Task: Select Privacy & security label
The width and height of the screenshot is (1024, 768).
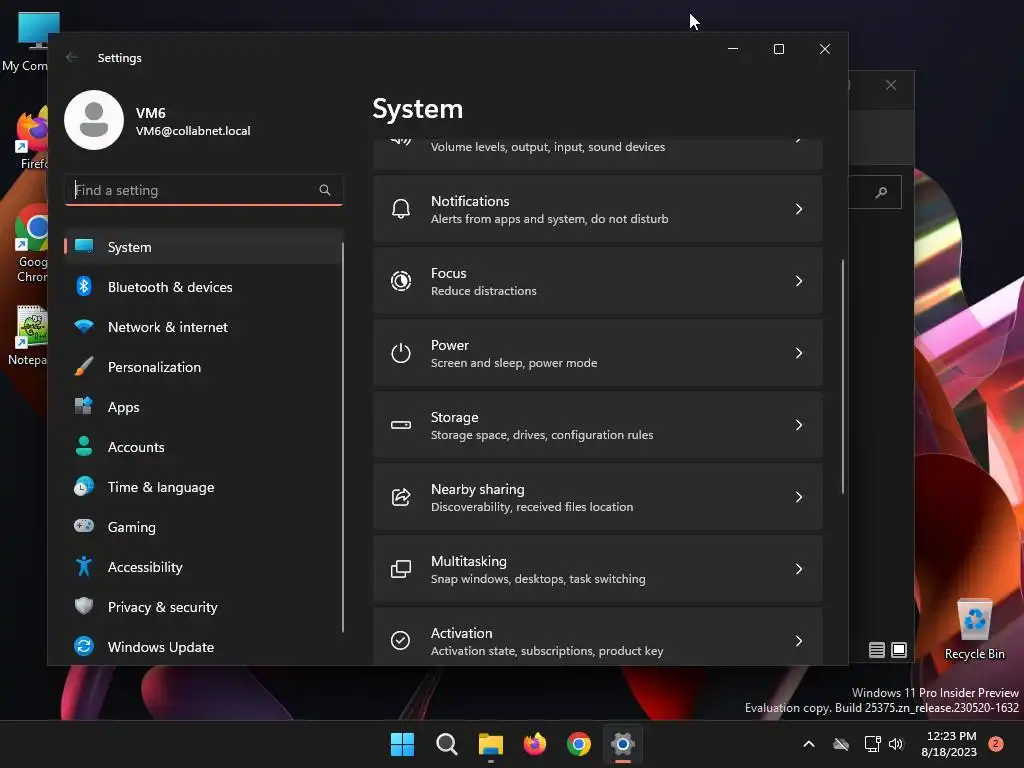Action: [163, 607]
